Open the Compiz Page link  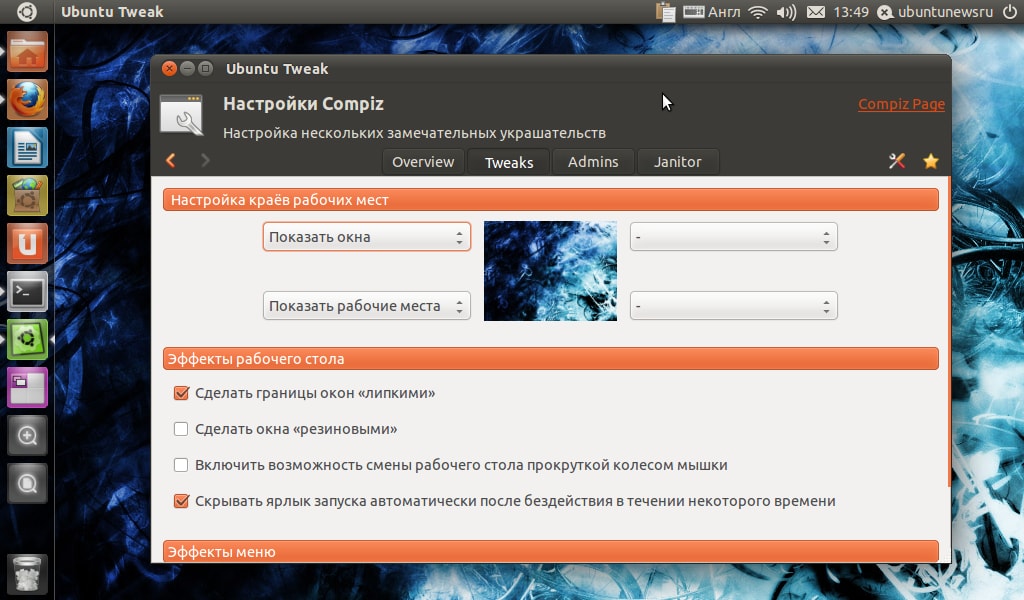point(901,104)
